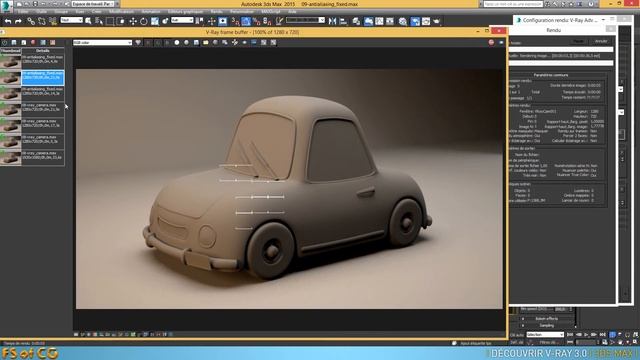
Task: Open the Rendu menu
Action: click(x=216, y=12)
